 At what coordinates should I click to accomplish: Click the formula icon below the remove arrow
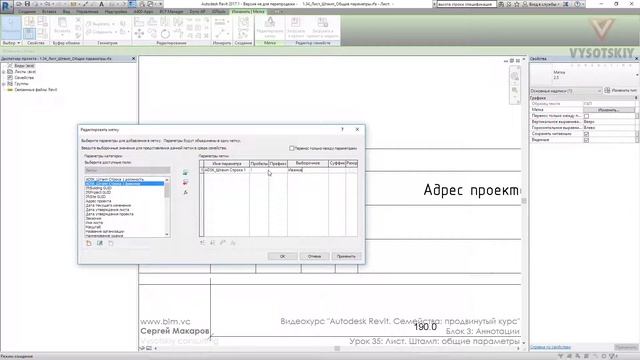click(185, 192)
